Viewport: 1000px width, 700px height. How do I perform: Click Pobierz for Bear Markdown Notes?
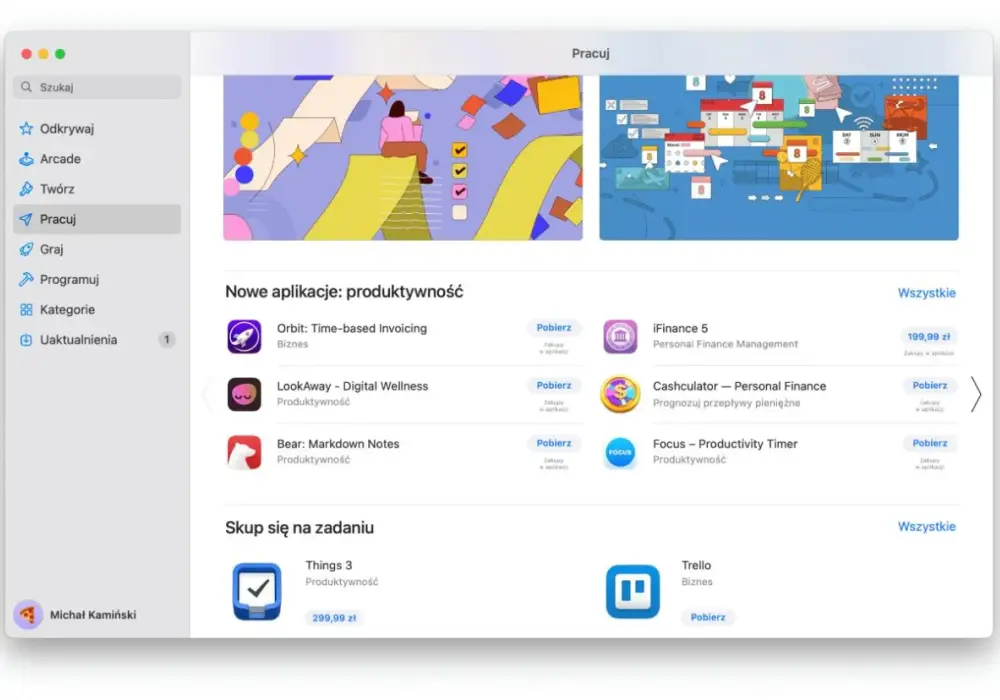(x=554, y=443)
